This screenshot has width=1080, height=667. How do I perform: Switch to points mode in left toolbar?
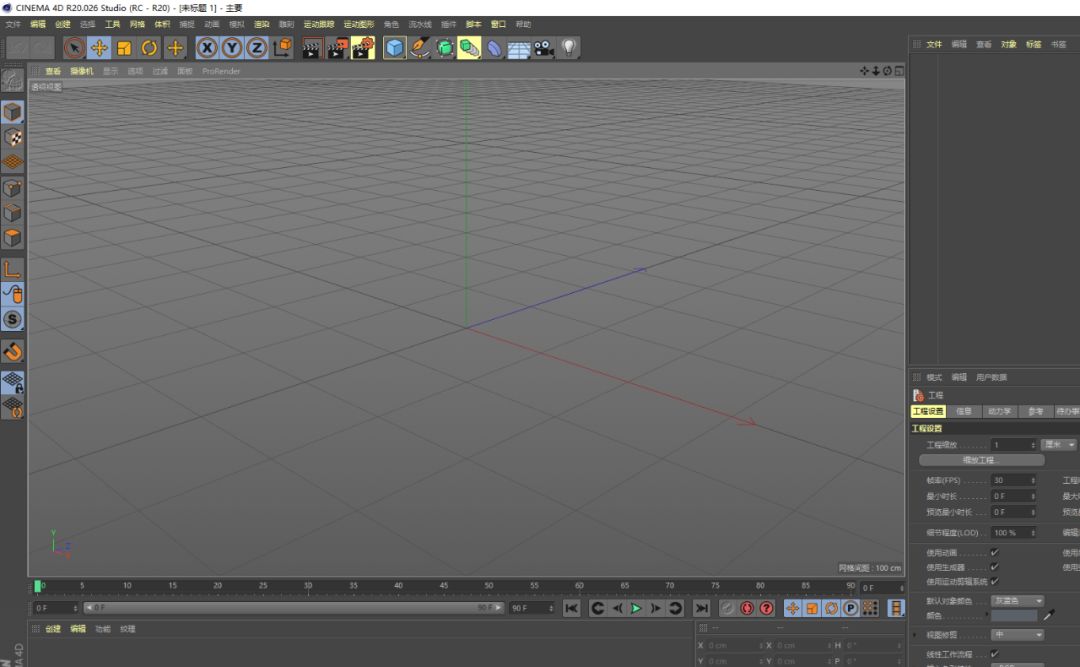(12, 187)
